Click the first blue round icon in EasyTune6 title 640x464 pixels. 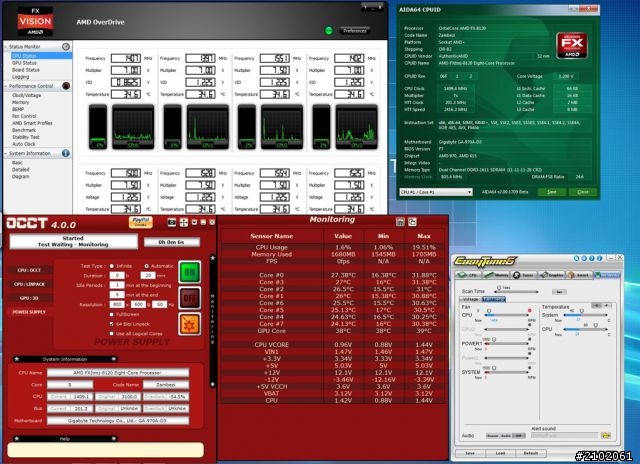(x=577, y=258)
